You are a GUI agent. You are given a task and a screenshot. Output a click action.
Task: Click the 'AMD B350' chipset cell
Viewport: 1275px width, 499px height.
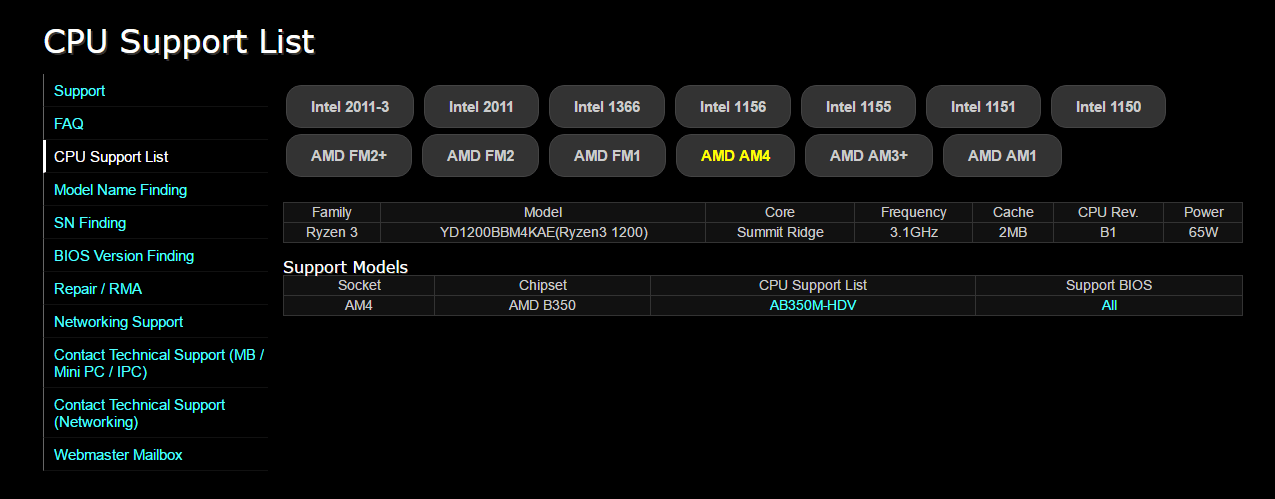pyautogui.click(x=542, y=305)
